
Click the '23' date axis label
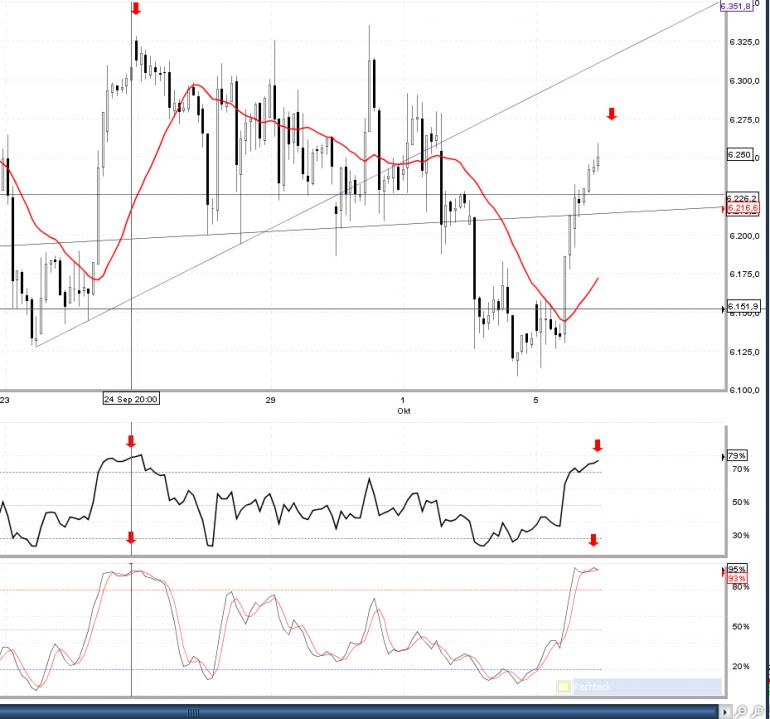coord(4,400)
